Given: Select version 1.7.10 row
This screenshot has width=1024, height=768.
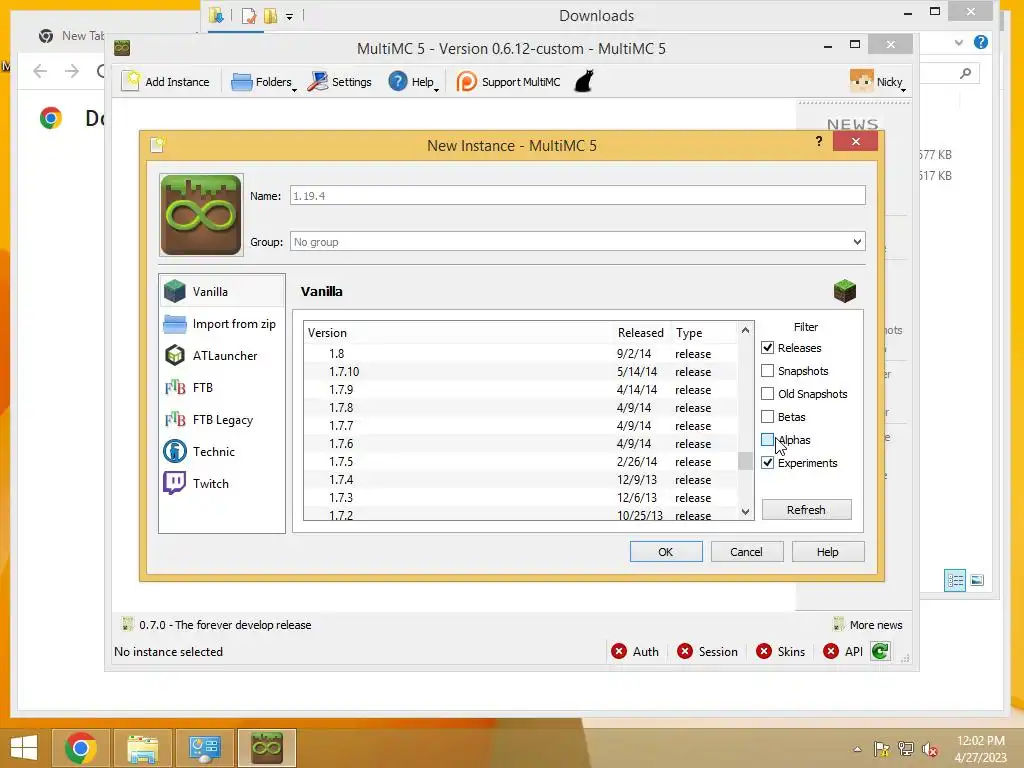Looking at the screenshot, I should [520, 372].
